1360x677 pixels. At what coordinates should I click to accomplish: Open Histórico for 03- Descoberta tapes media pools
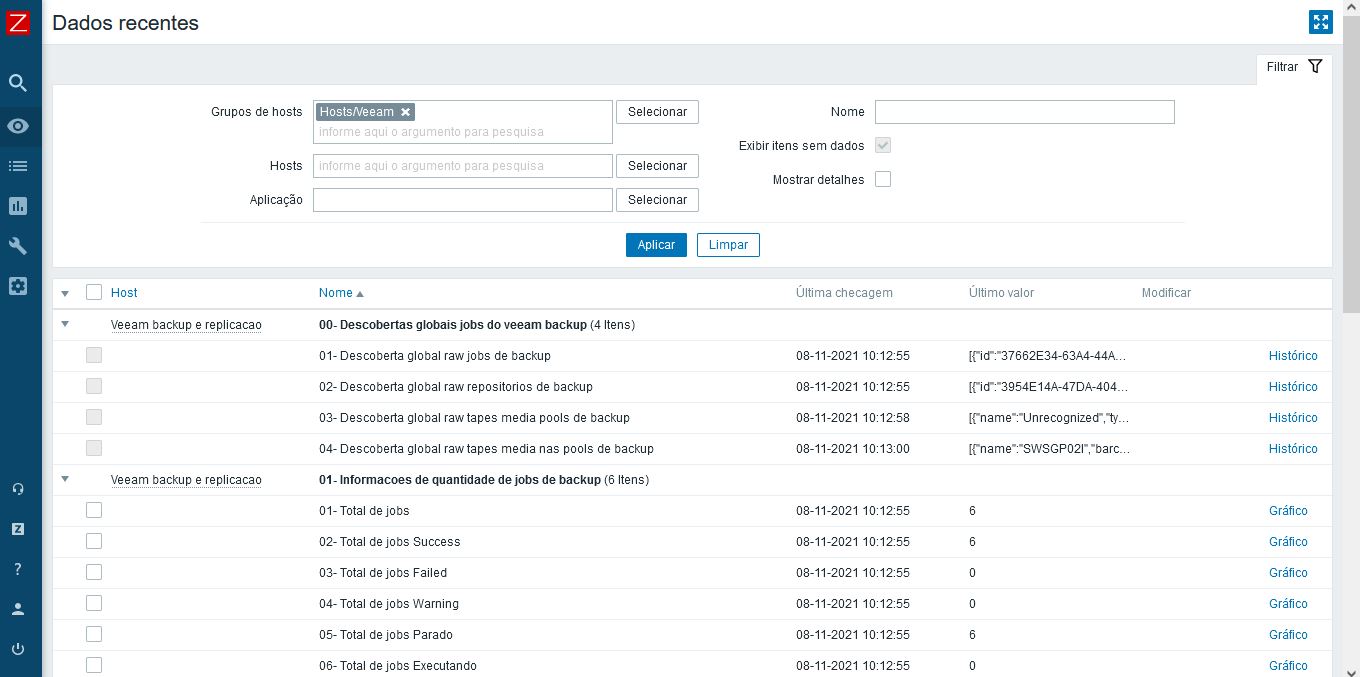tap(1293, 418)
